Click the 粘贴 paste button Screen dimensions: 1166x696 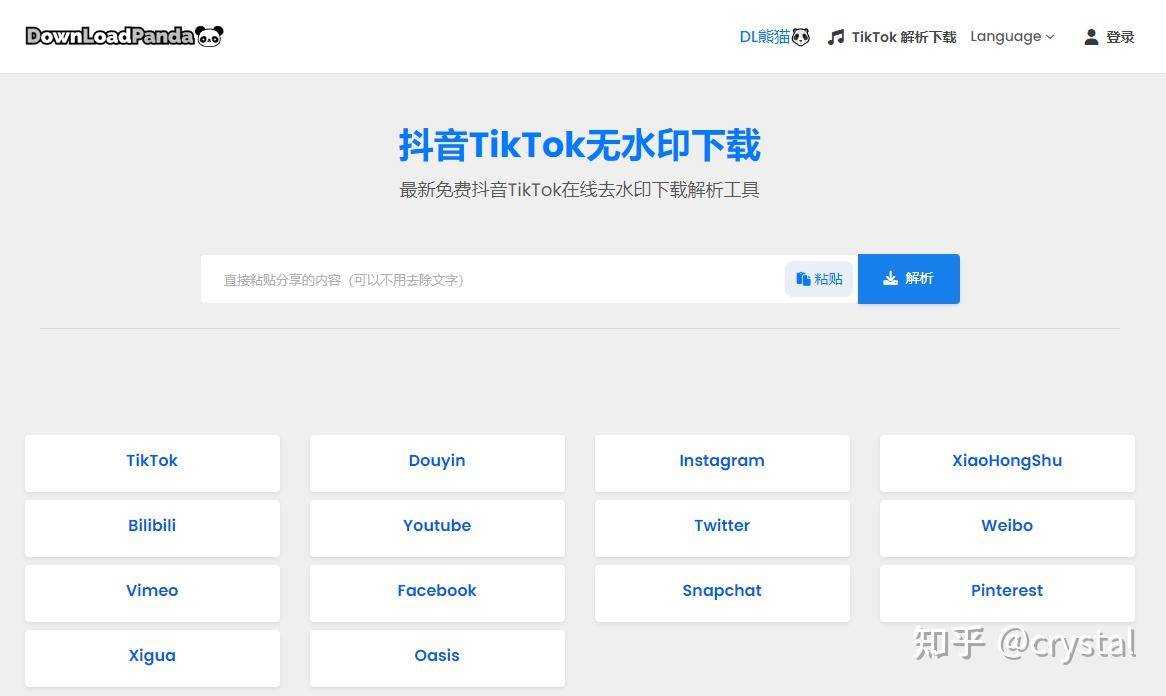click(x=819, y=279)
